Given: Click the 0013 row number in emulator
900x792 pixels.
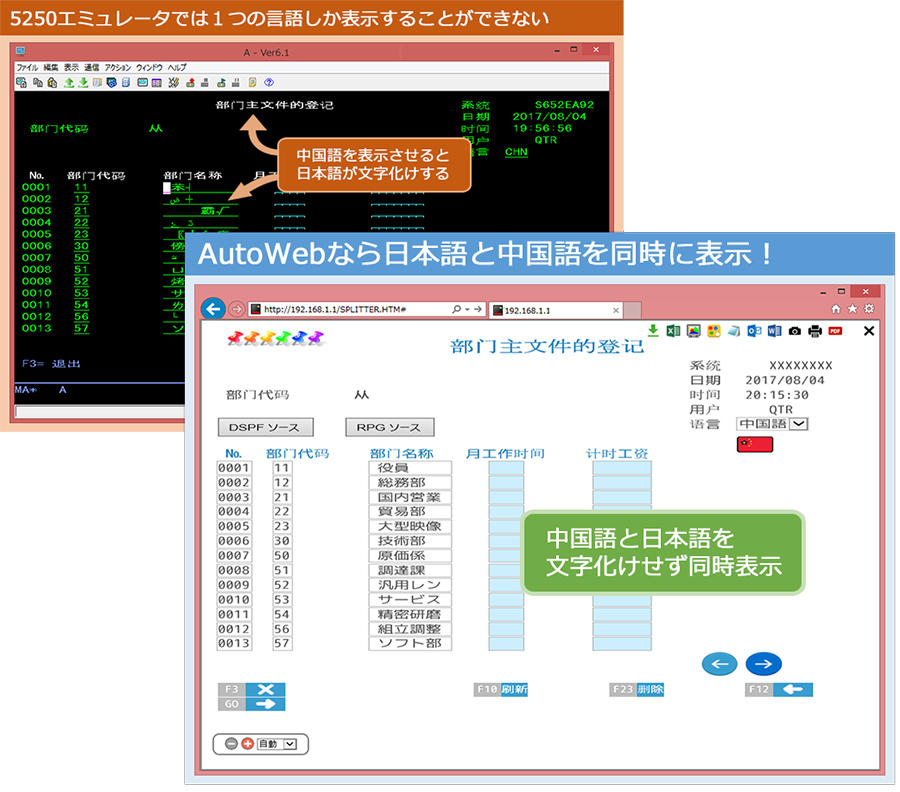Looking at the screenshot, I should click(x=36, y=328).
